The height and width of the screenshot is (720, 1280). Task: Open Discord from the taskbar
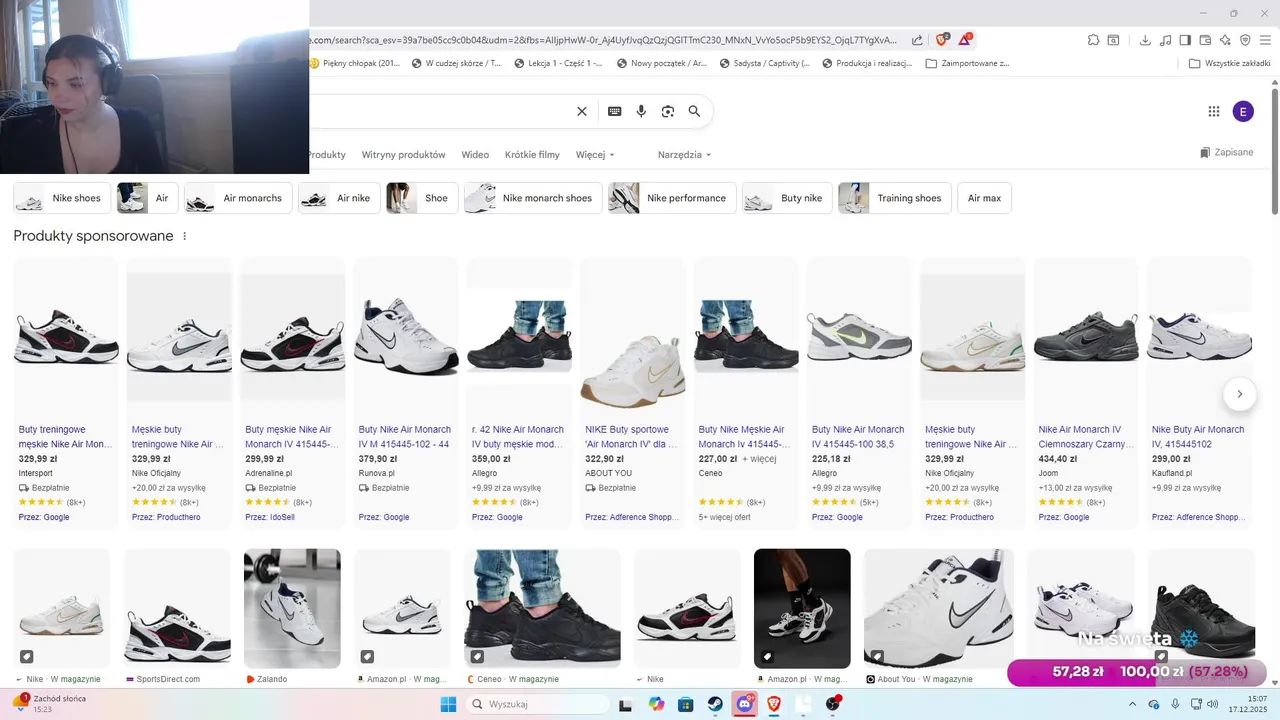pyautogui.click(x=745, y=704)
